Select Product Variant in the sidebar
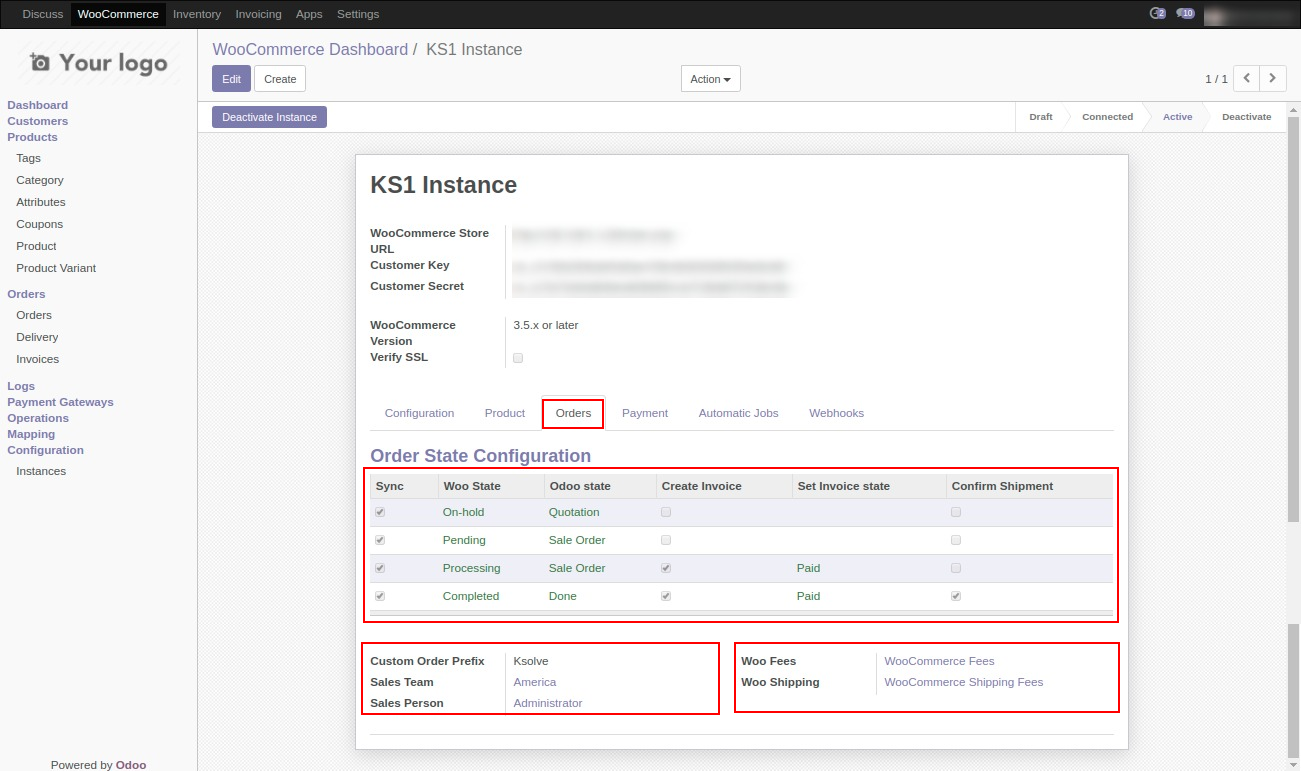This screenshot has width=1301, height=771. click(x=56, y=268)
